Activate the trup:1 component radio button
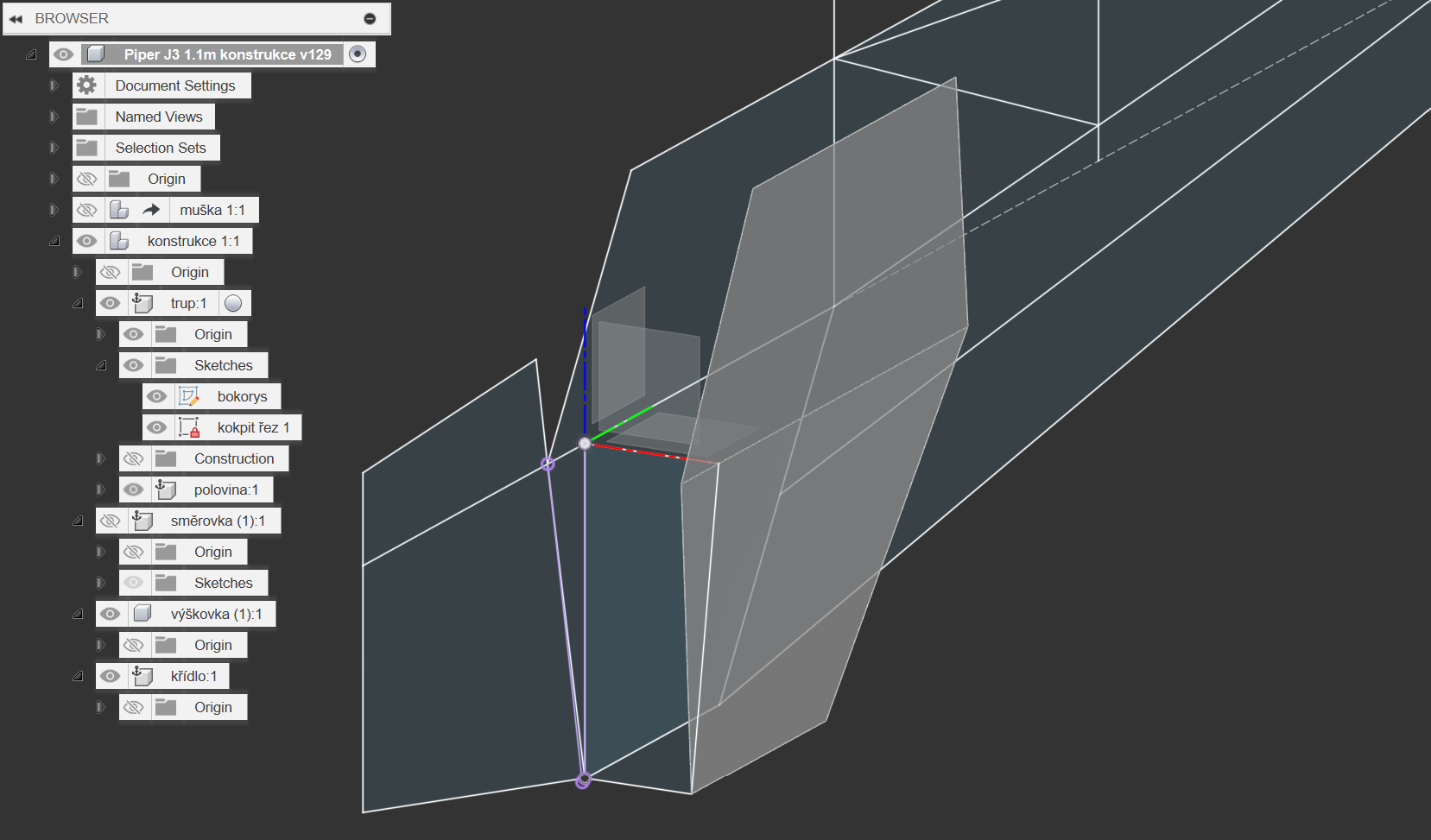The image size is (1431, 840). click(x=233, y=303)
